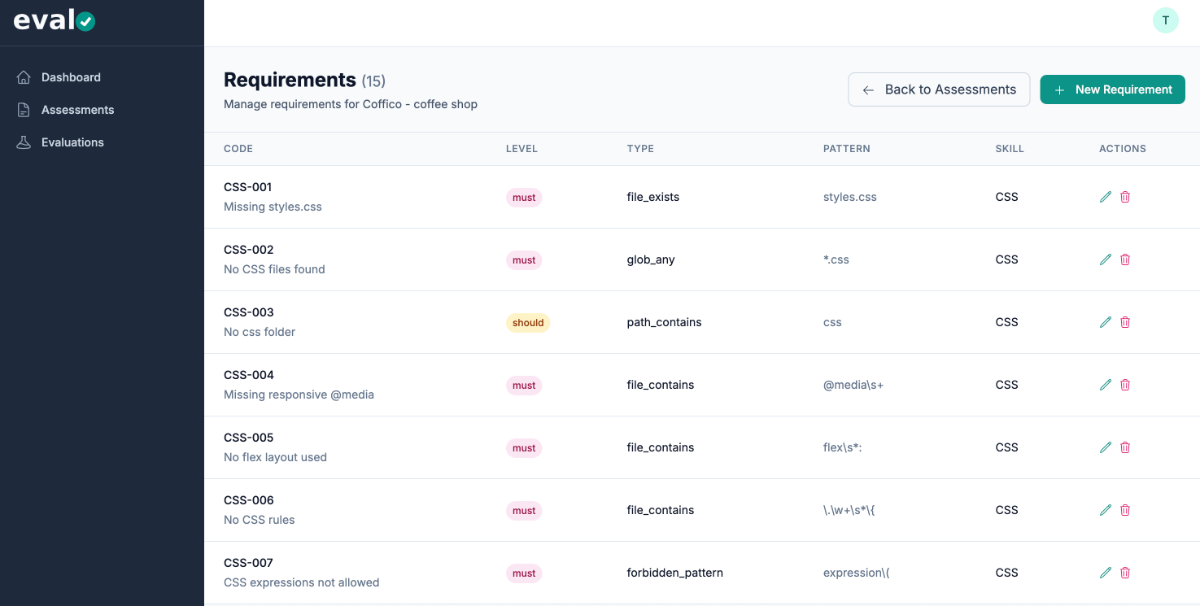Image resolution: width=1200 pixels, height=606 pixels.
Task: Open the user avatar T menu
Action: (1165, 20)
